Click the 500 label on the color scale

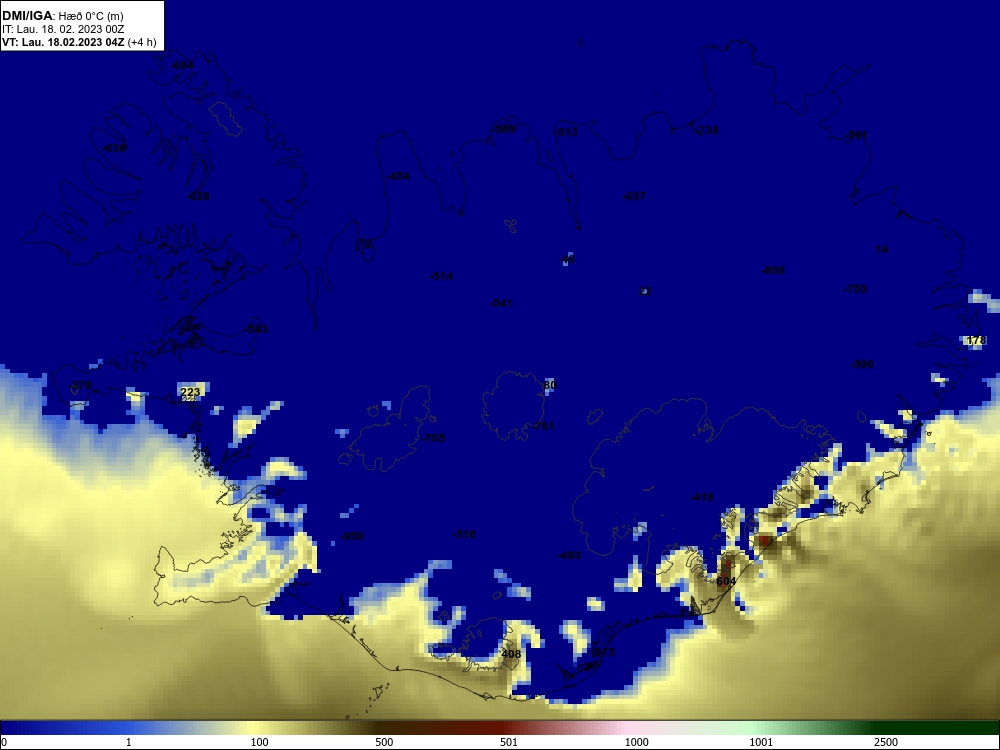pos(384,742)
